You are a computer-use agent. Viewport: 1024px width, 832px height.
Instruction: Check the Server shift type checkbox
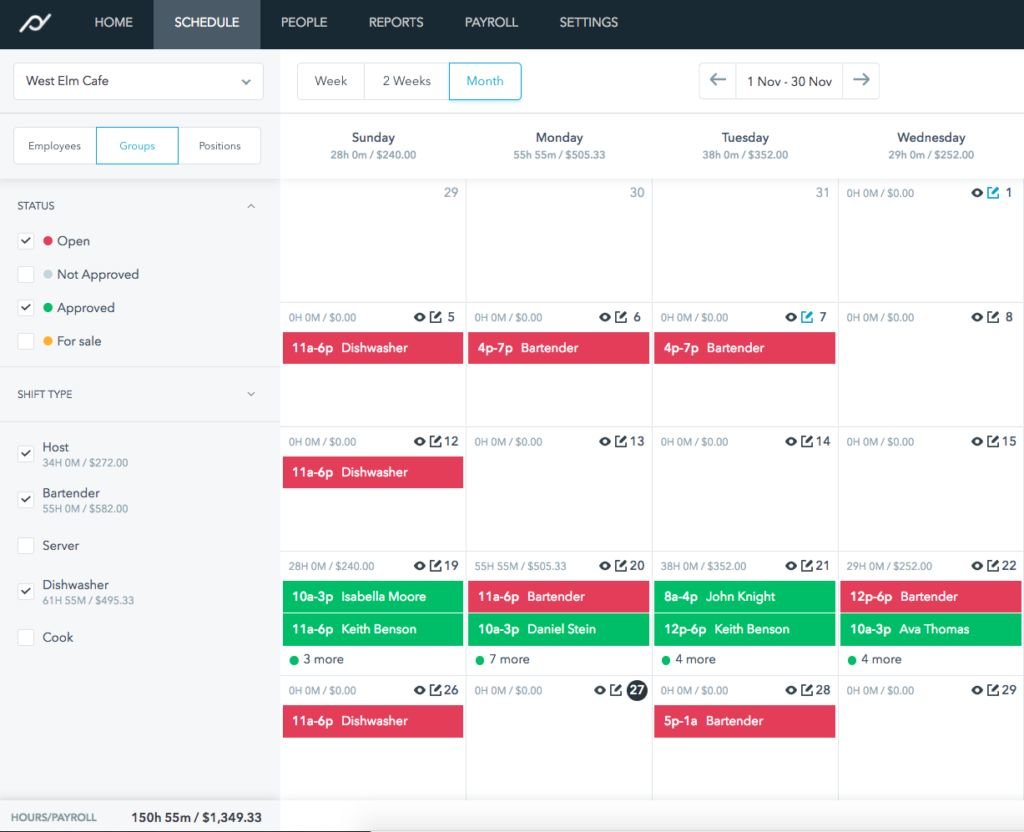[26, 546]
